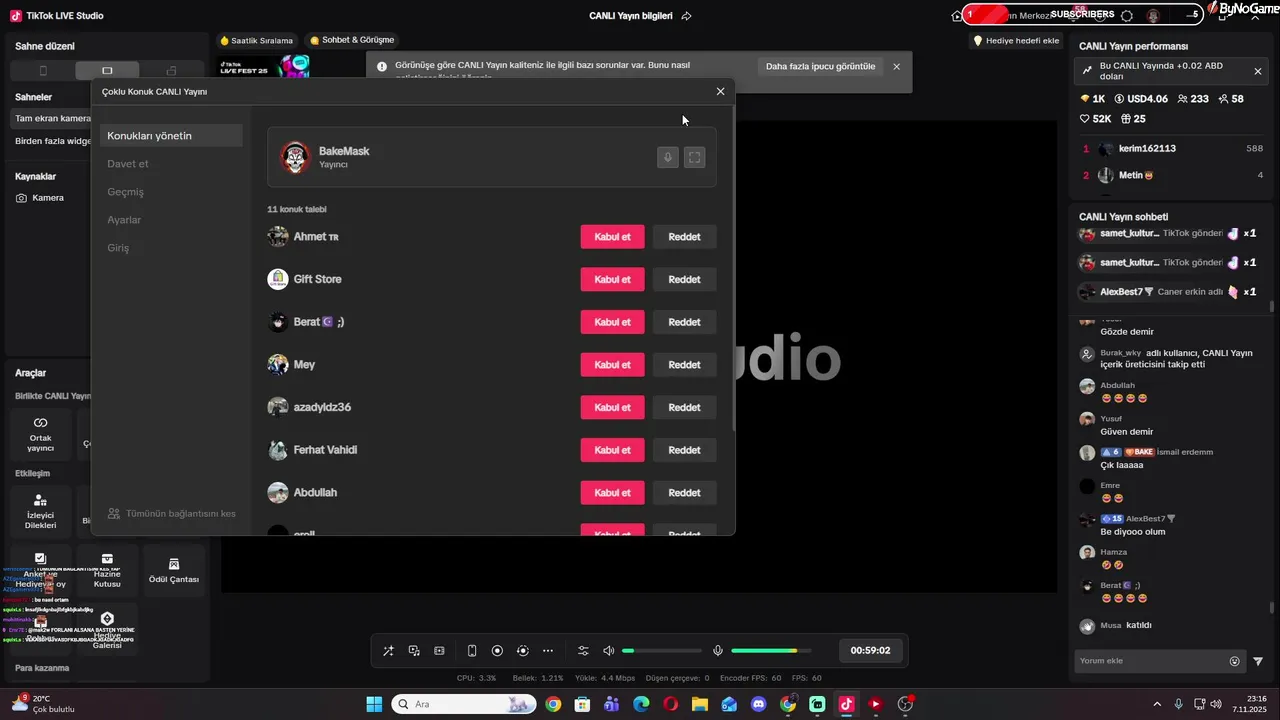Reject guest request from Gift Store
The height and width of the screenshot is (720, 1280).
click(684, 279)
